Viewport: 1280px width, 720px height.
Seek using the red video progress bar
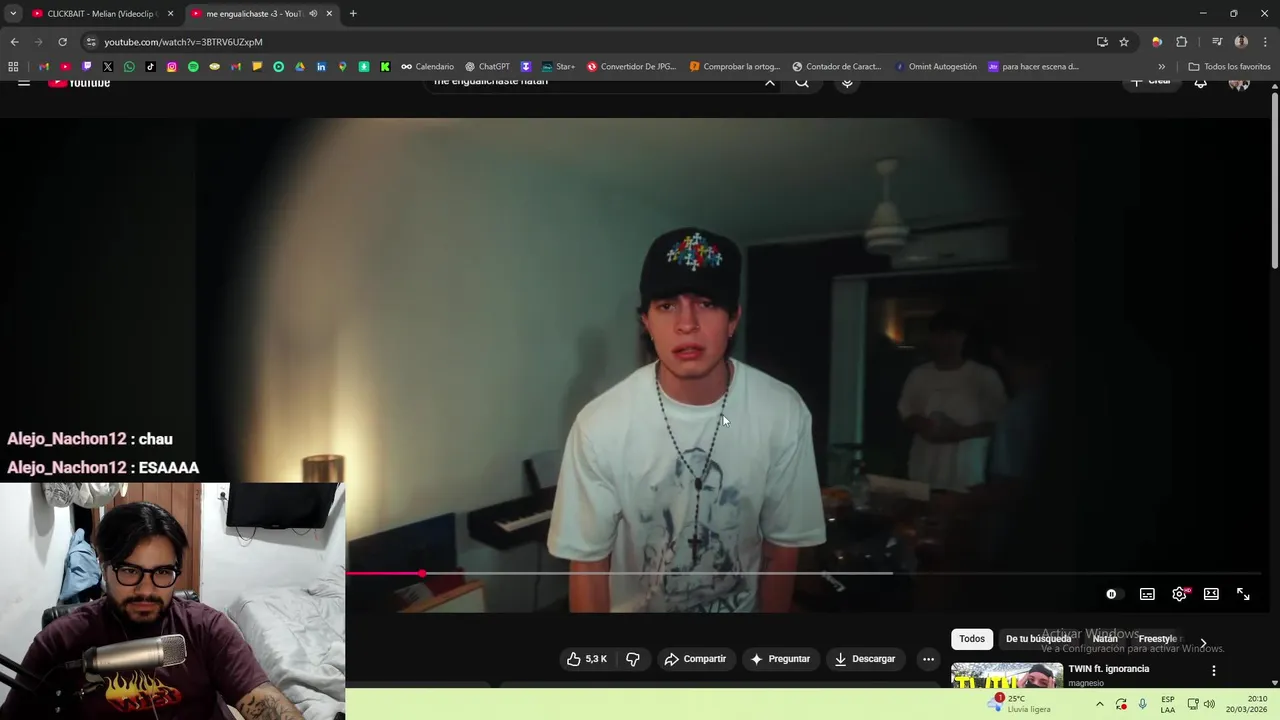tap(384, 573)
